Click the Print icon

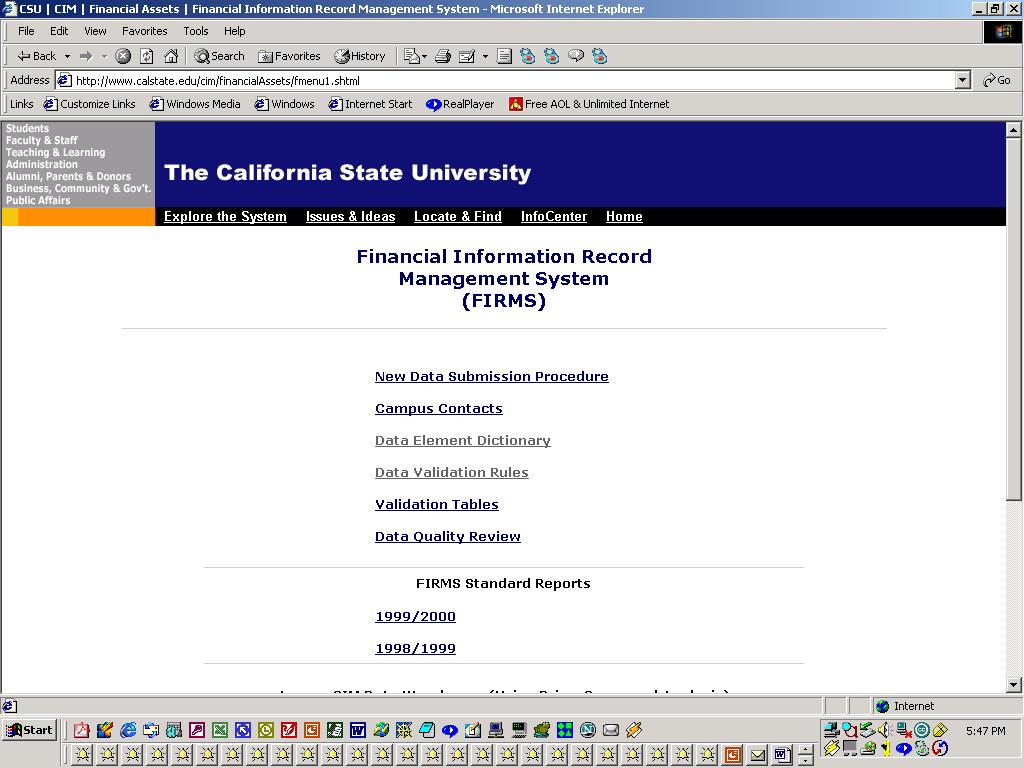[443, 56]
